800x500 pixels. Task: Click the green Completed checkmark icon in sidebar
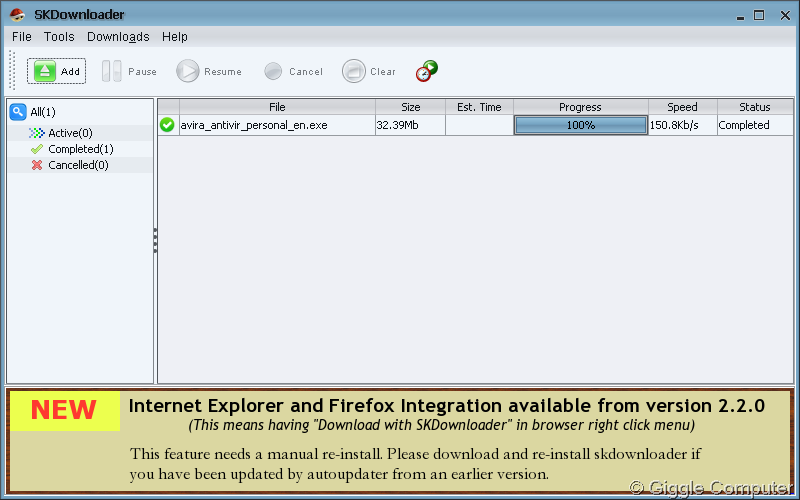click(37, 149)
